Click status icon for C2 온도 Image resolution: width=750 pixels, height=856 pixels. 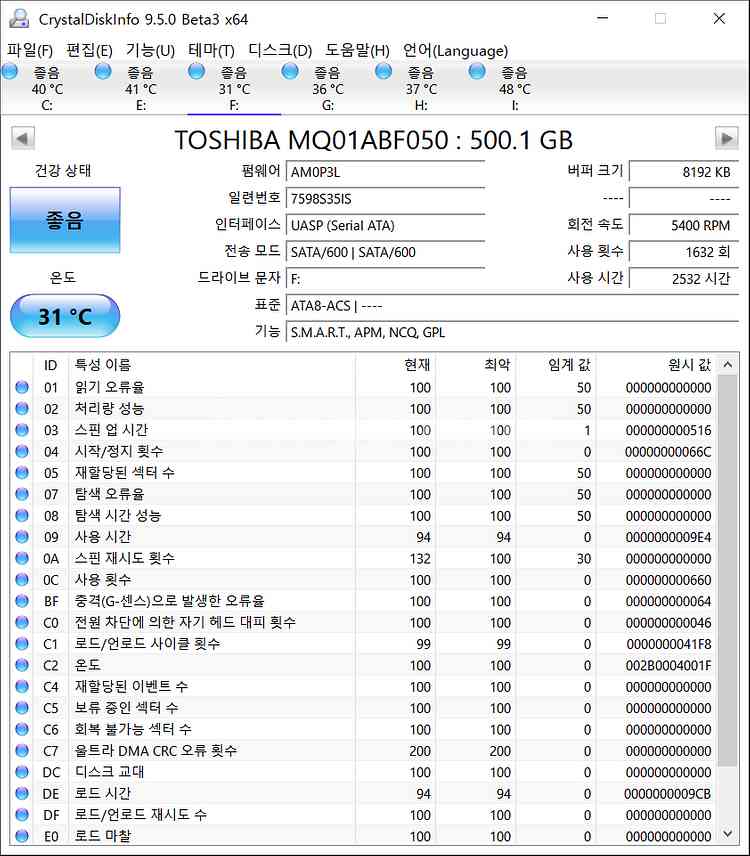22,665
